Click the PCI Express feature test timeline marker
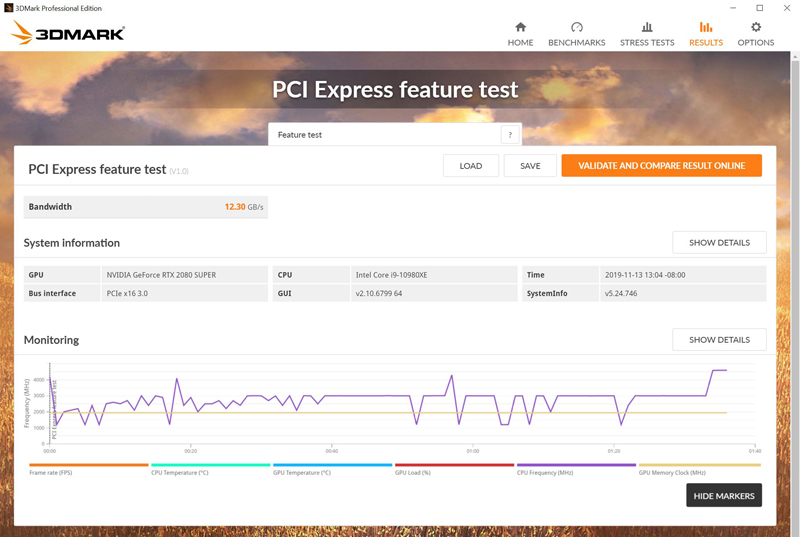 tap(54, 410)
